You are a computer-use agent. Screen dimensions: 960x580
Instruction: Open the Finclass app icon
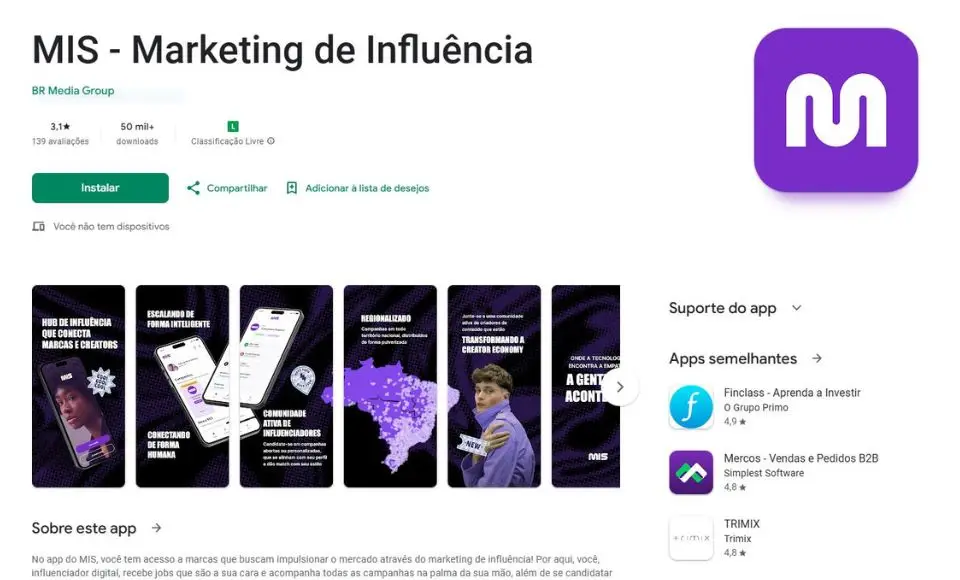tap(691, 407)
